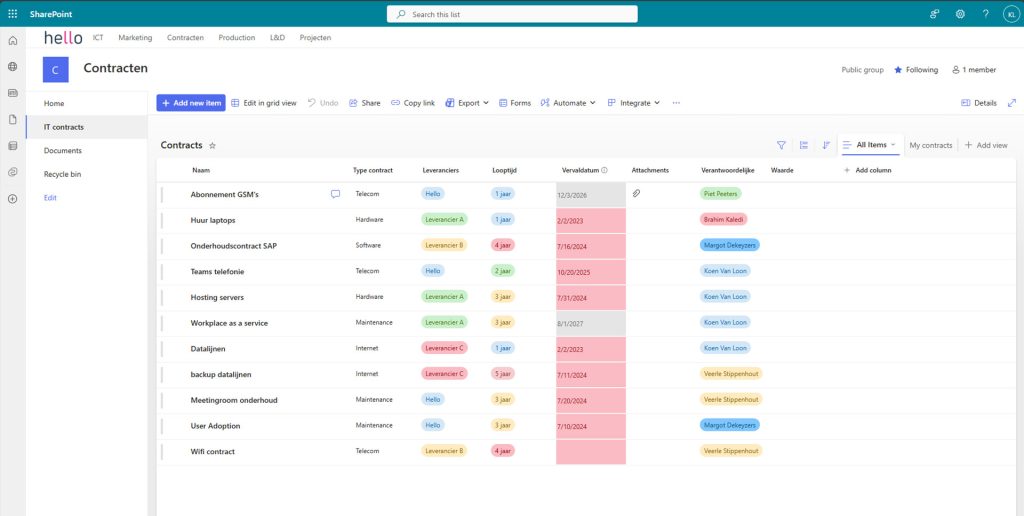Open the news icon in left rail
Screen dimensions: 1024x516
click(12, 93)
